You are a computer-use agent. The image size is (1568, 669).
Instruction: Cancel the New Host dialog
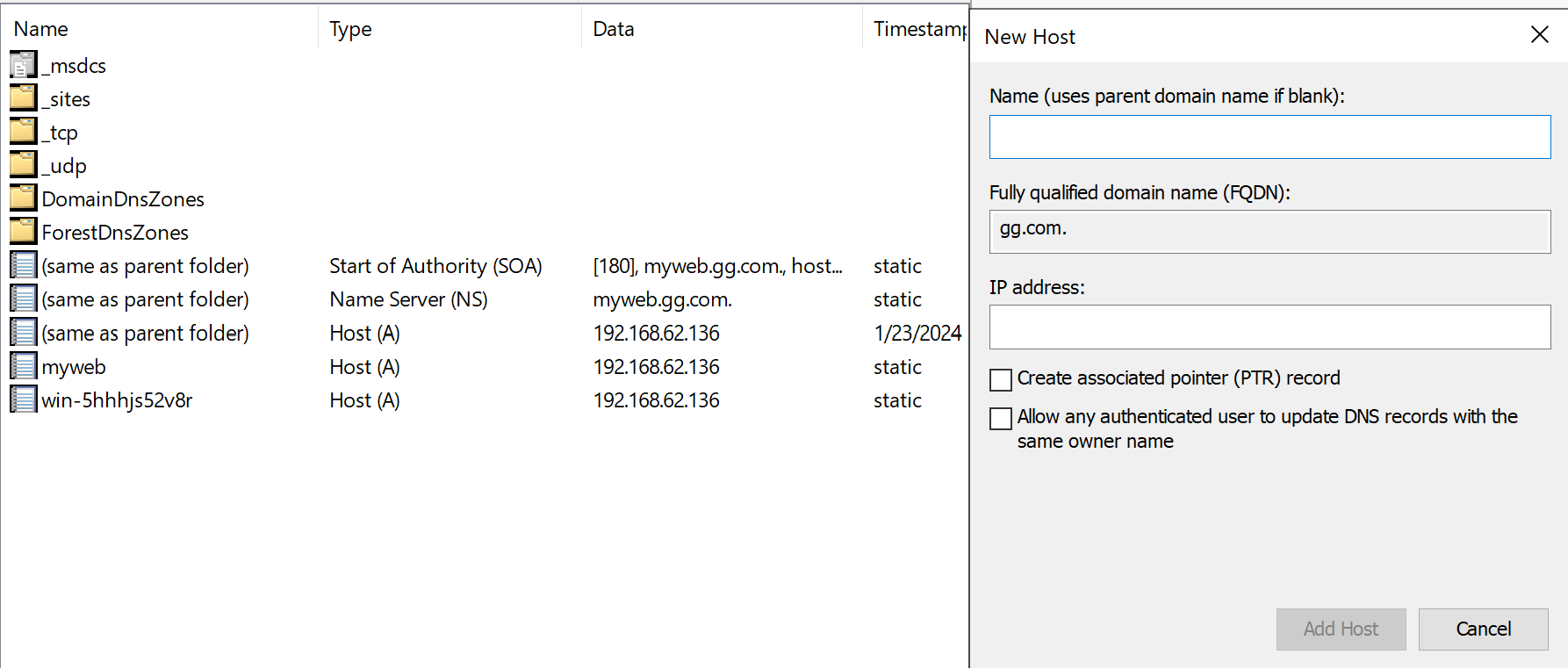[x=1483, y=629]
